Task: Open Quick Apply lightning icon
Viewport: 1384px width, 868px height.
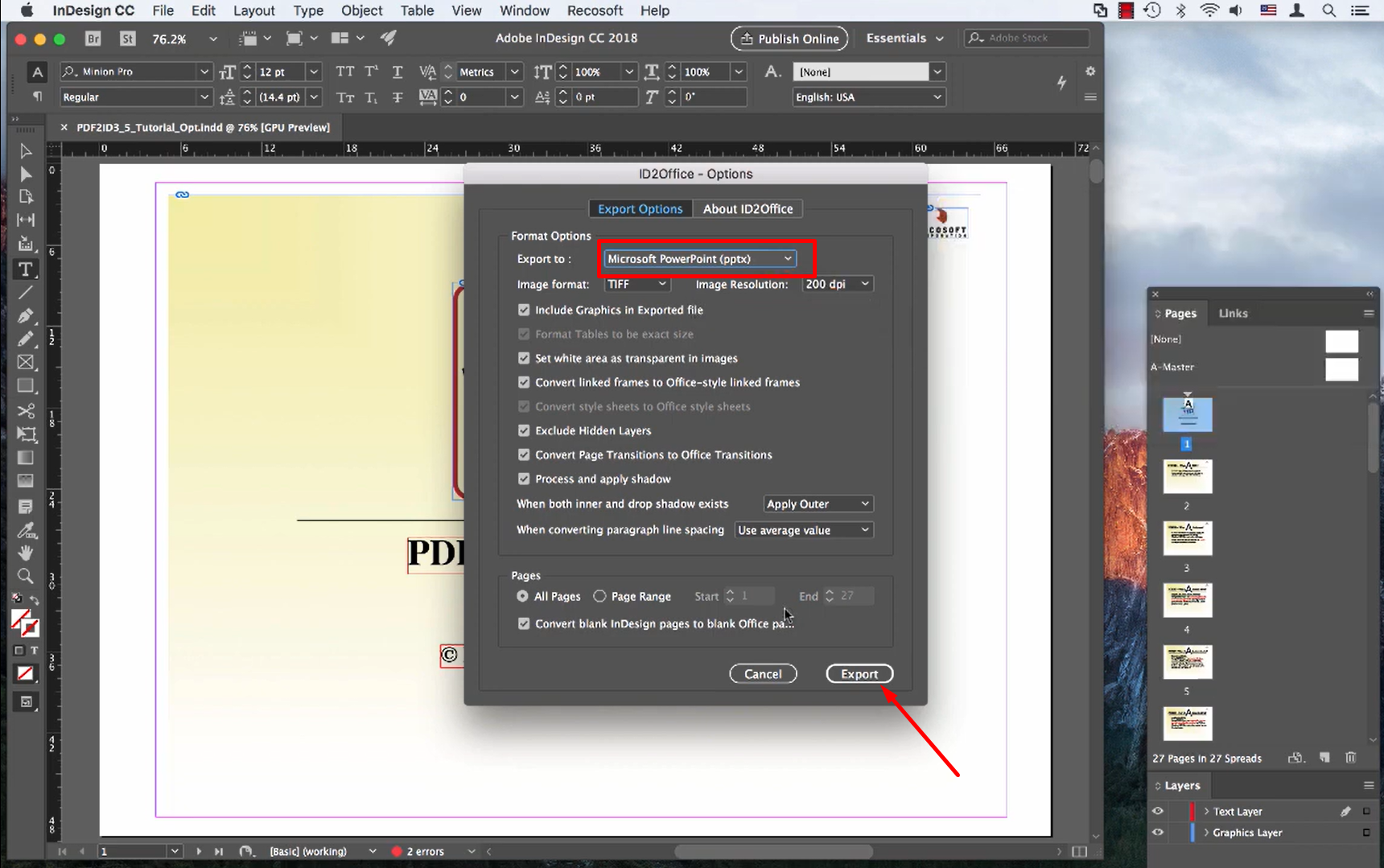Action: (1062, 82)
